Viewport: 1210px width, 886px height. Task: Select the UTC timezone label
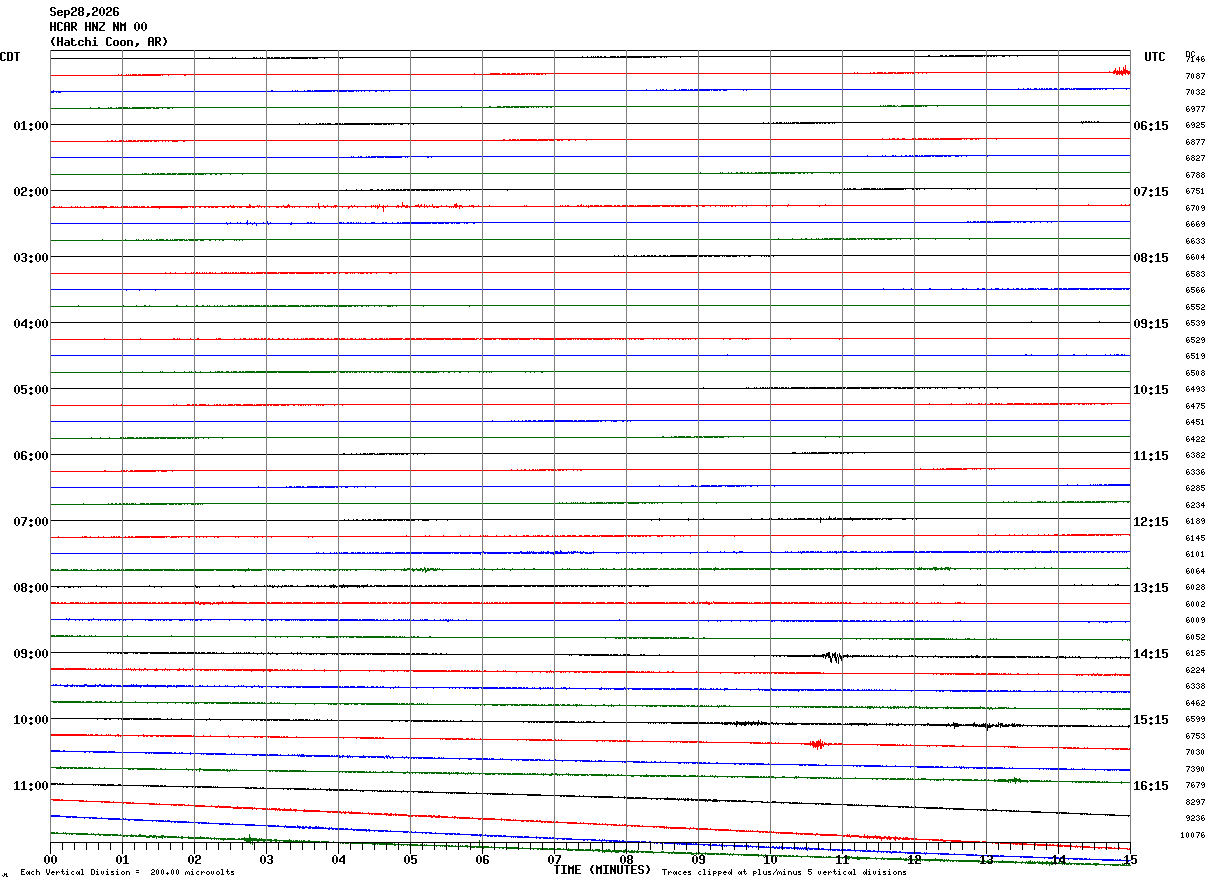tap(1155, 57)
